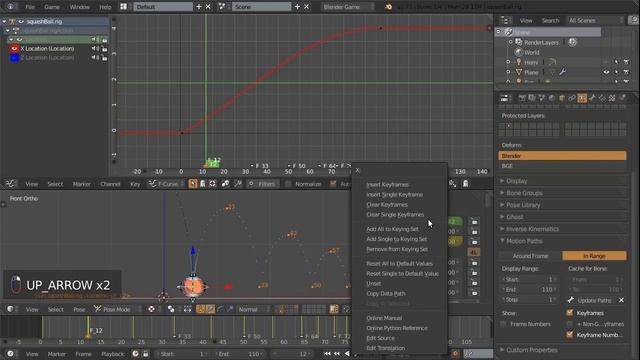Toggle only-errors icon in Graph header
The height and width of the screenshot is (360, 640).
[212, 184]
